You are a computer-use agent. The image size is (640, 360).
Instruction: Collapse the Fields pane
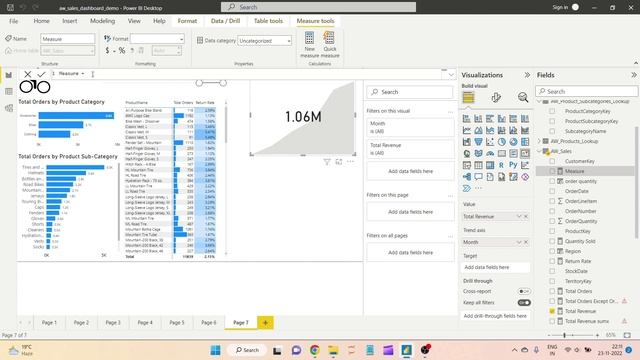tap(633, 75)
